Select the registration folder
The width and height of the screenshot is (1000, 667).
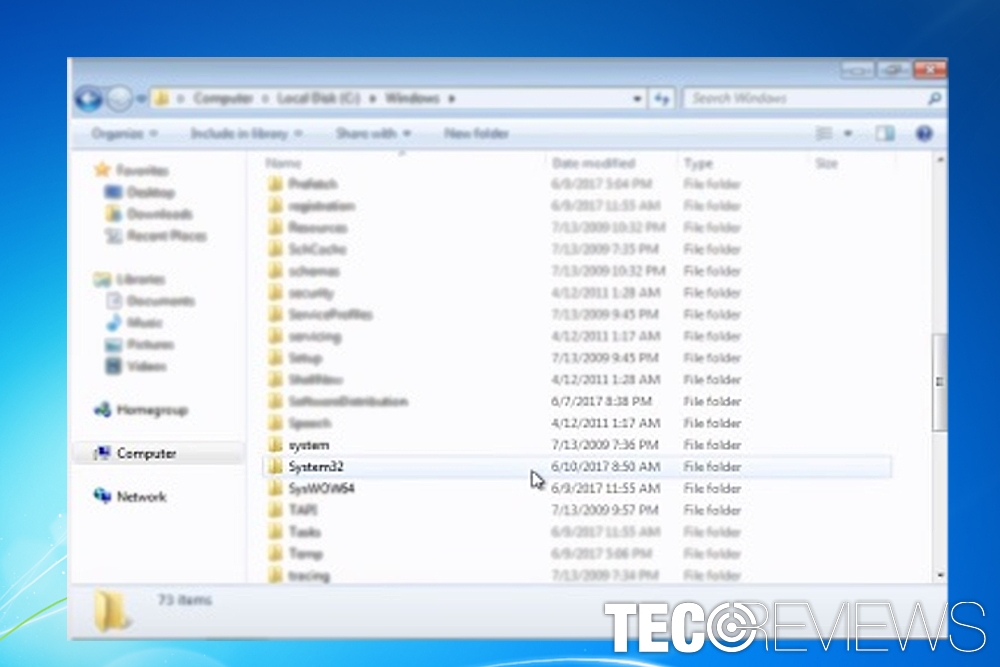(x=321, y=206)
